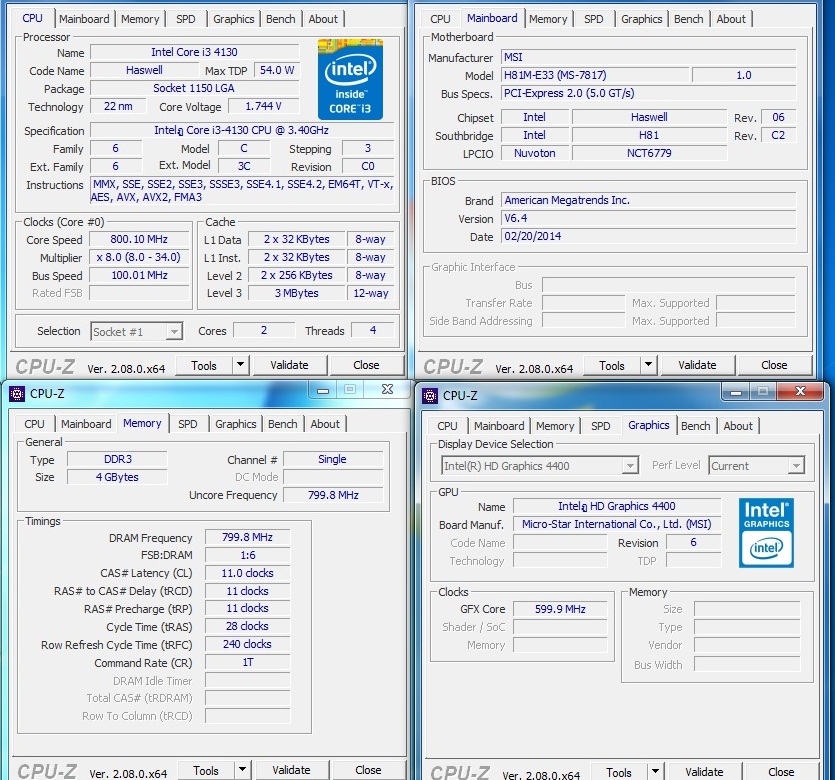Click the Intel Graphics logo badge
This screenshot has height=780, width=835.
766,532
